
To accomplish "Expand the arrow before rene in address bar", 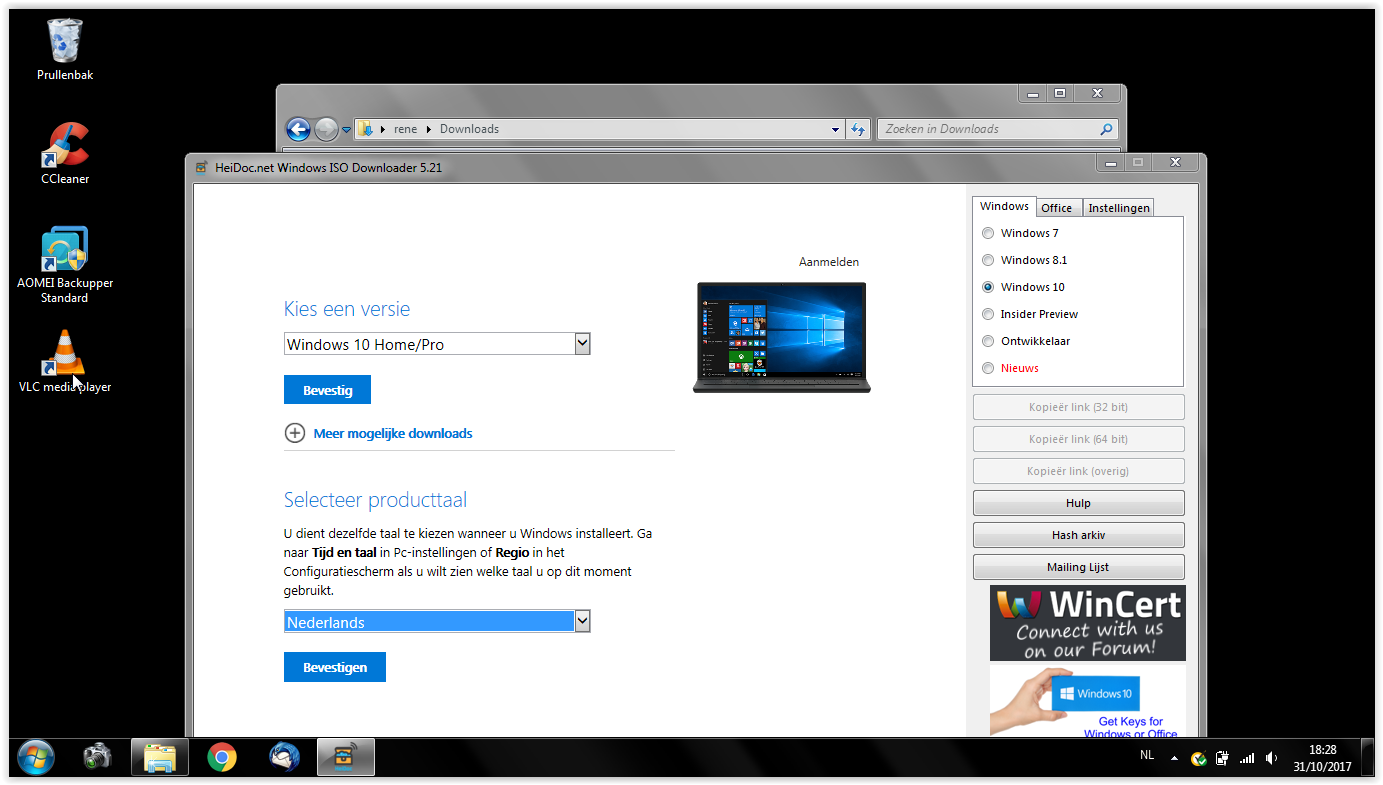I will click(x=383, y=129).
